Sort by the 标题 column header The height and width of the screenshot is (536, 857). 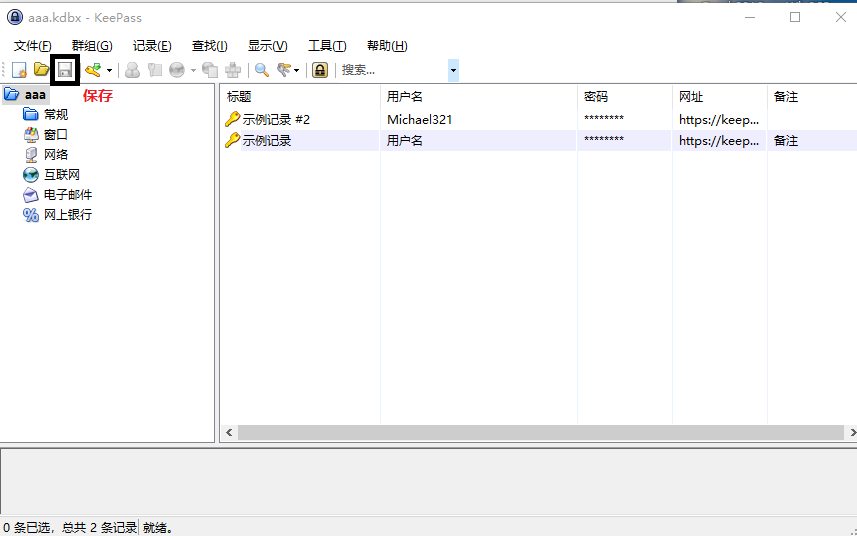point(300,97)
